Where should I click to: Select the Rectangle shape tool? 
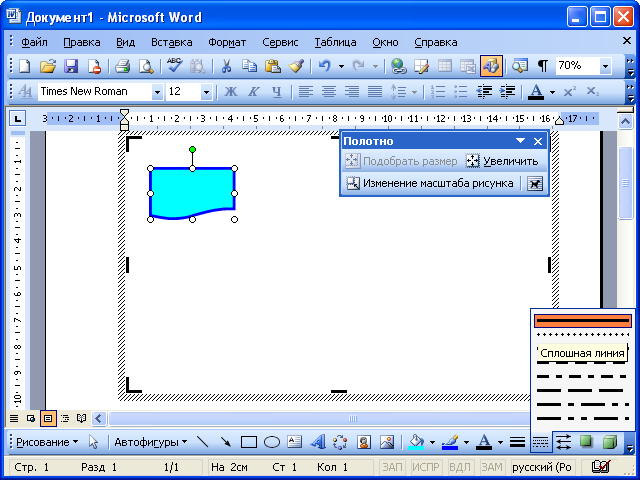[249, 441]
